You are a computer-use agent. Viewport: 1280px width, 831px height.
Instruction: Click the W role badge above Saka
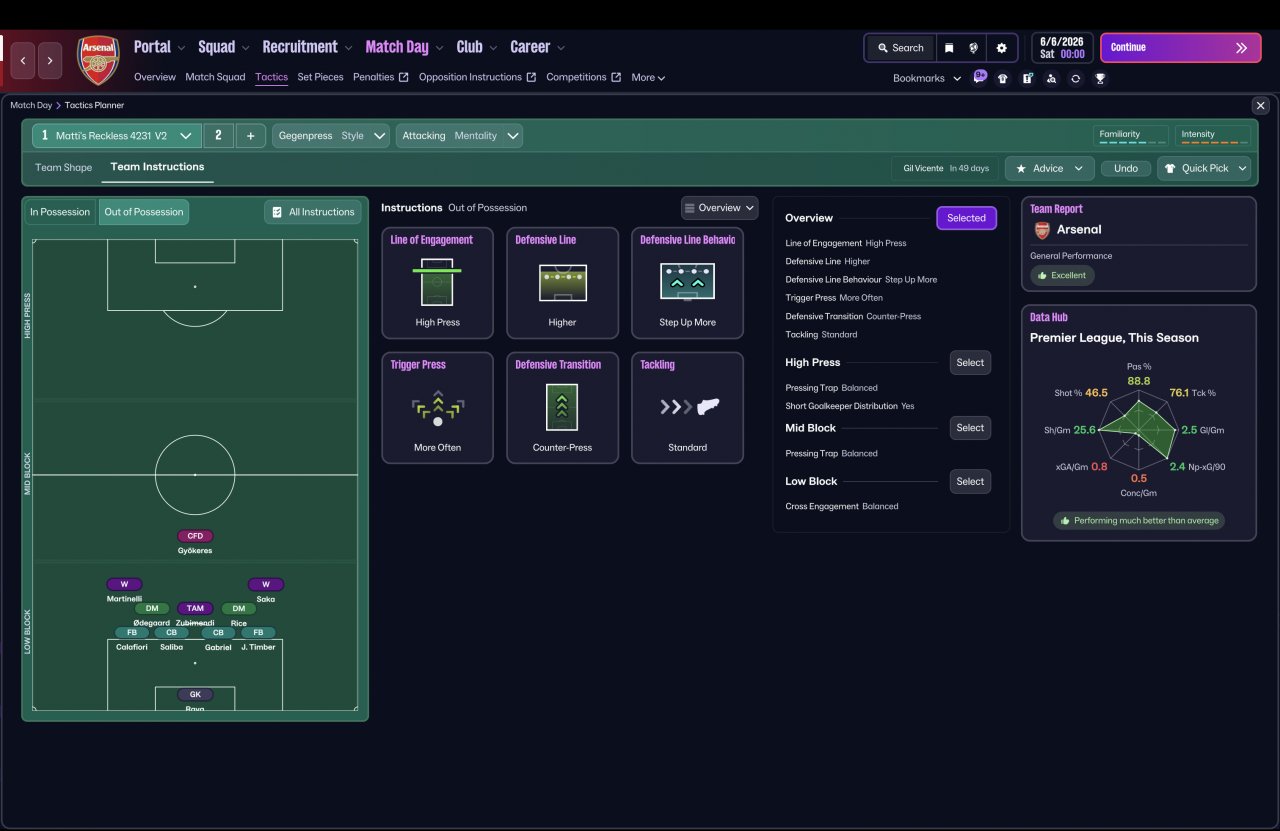pyautogui.click(x=266, y=585)
